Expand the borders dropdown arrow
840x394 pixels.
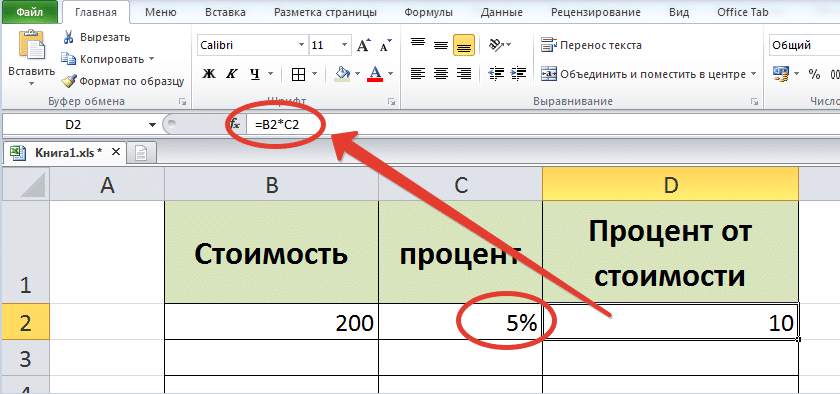(314, 74)
